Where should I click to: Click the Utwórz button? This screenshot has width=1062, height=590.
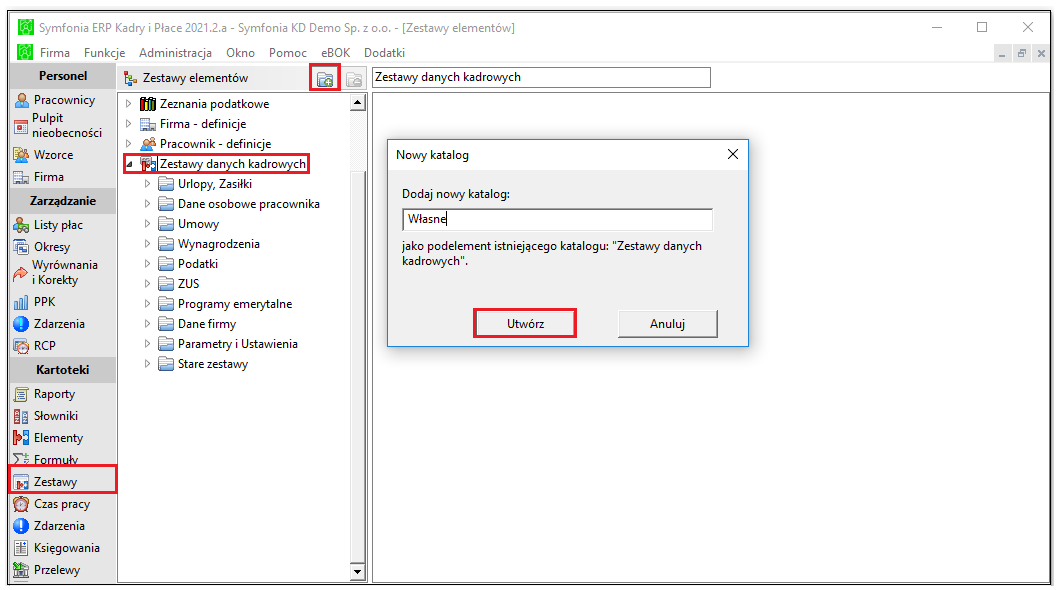coord(525,324)
